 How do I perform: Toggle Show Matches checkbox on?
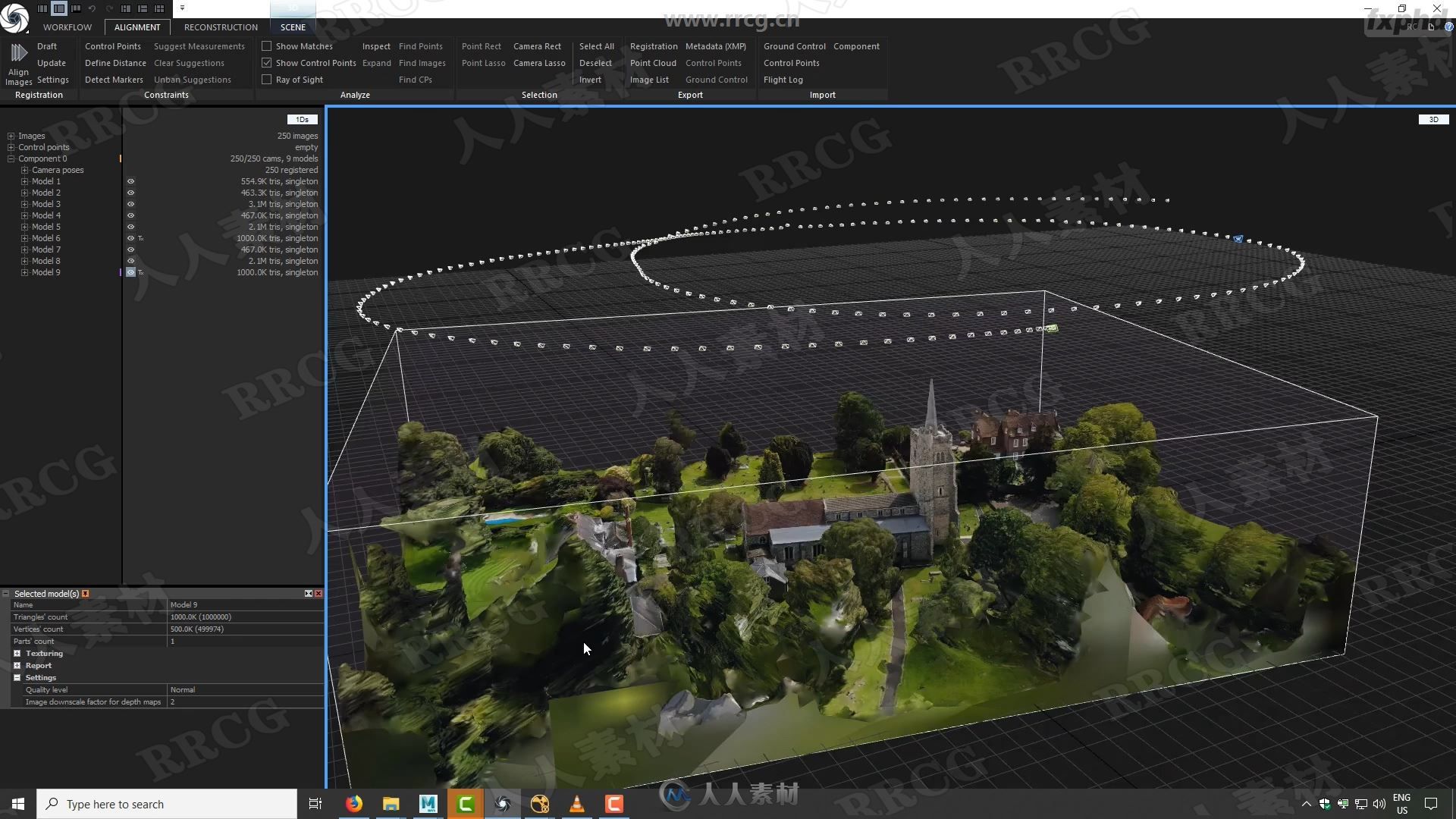point(265,46)
